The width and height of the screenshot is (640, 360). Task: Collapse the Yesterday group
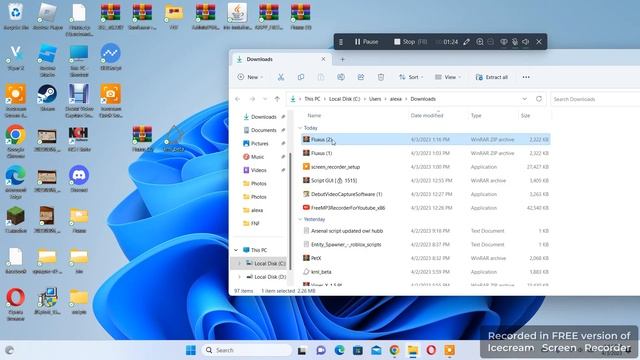[x=300, y=219]
